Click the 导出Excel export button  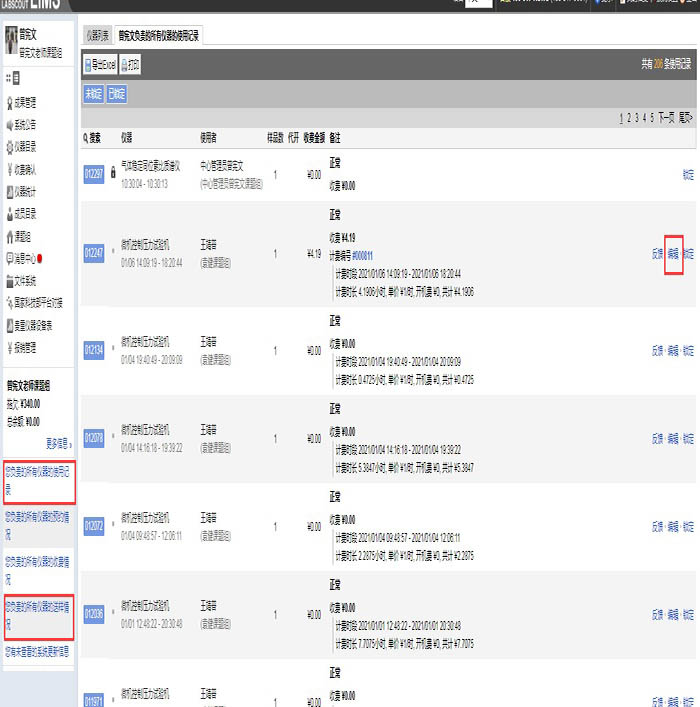(x=100, y=63)
